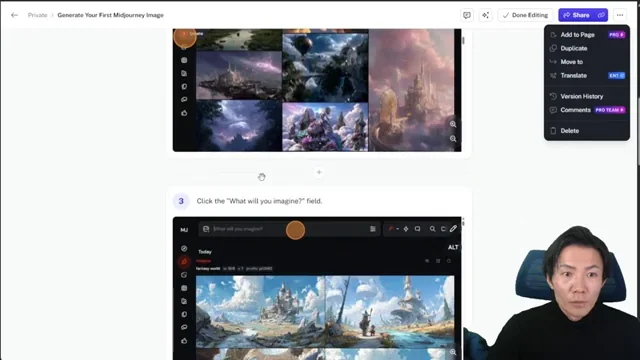Click the thumbs-up icon in step 3 sidebar
Screen dimensions: 640x360
click(x=184, y=340)
